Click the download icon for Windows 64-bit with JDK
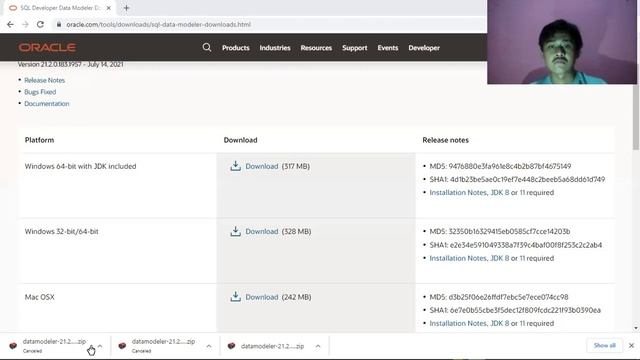This screenshot has height=360, width=640. [236, 166]
